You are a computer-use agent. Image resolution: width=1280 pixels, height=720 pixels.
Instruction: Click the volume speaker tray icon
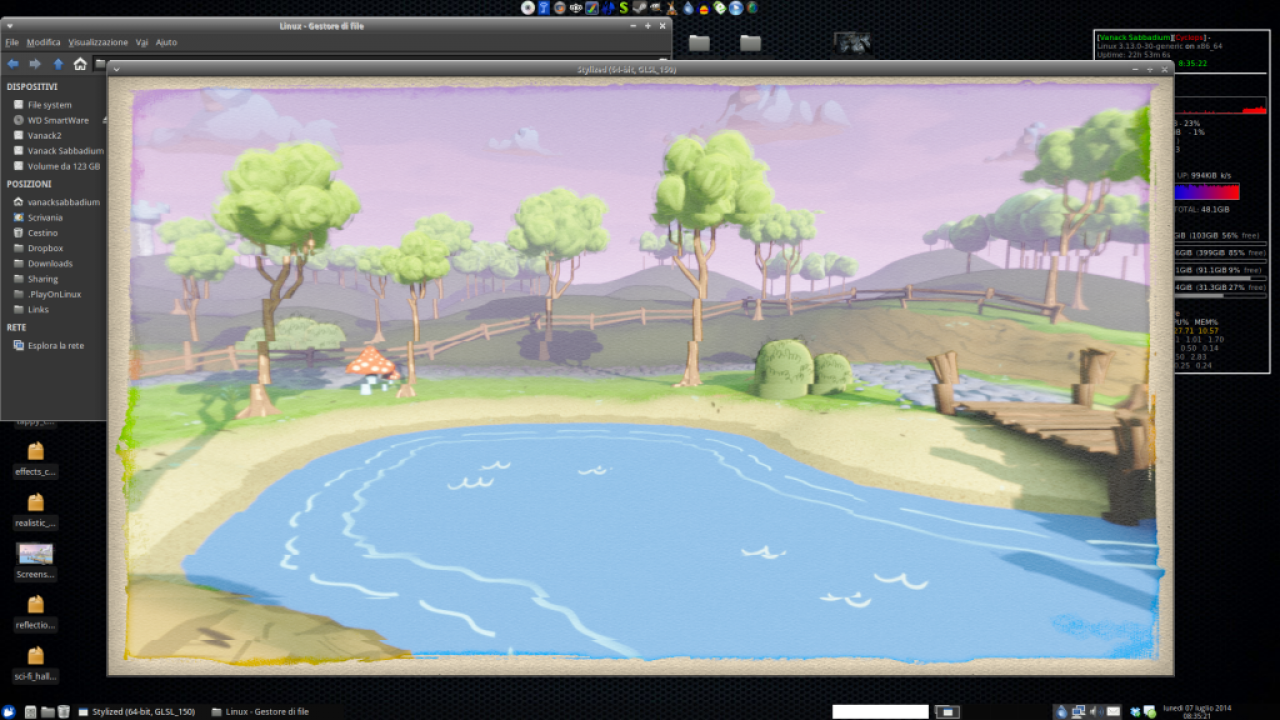click(1096, 712)
